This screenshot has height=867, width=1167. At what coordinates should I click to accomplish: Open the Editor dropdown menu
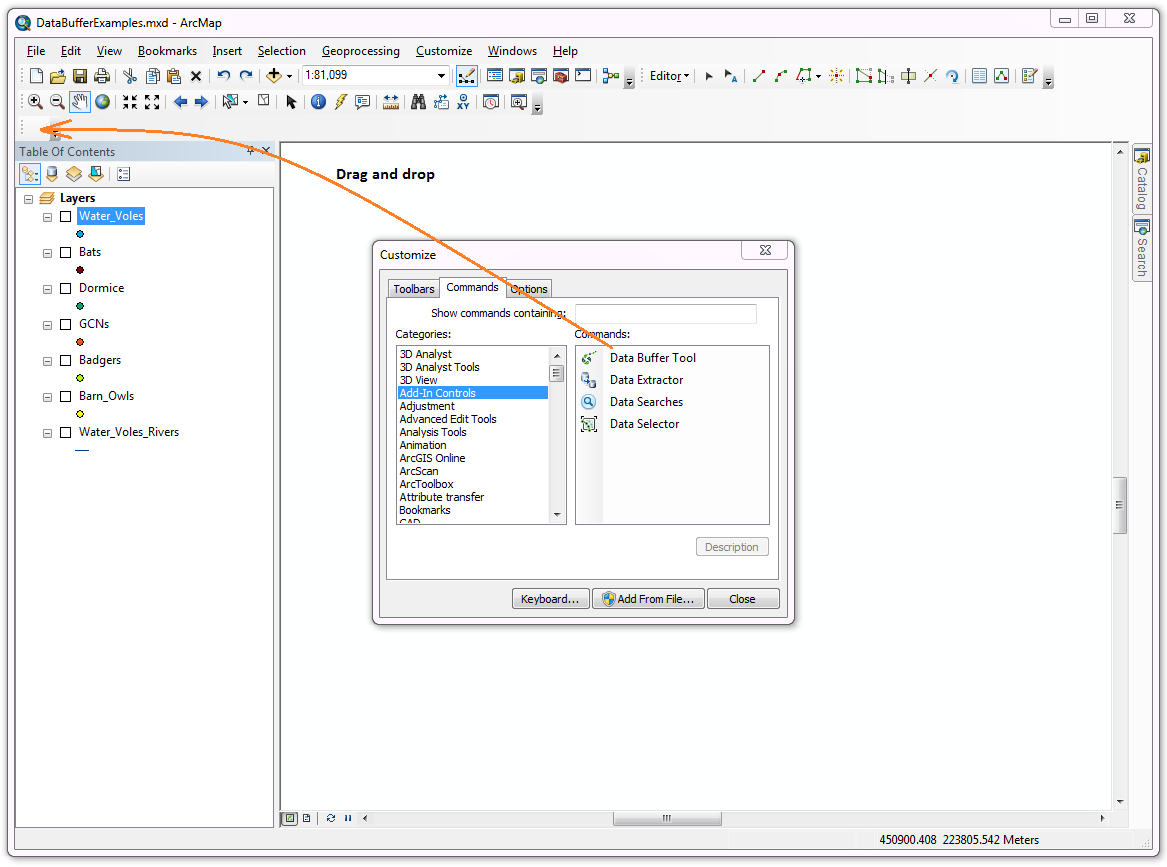pyautogui.click(x=669, y=76)
